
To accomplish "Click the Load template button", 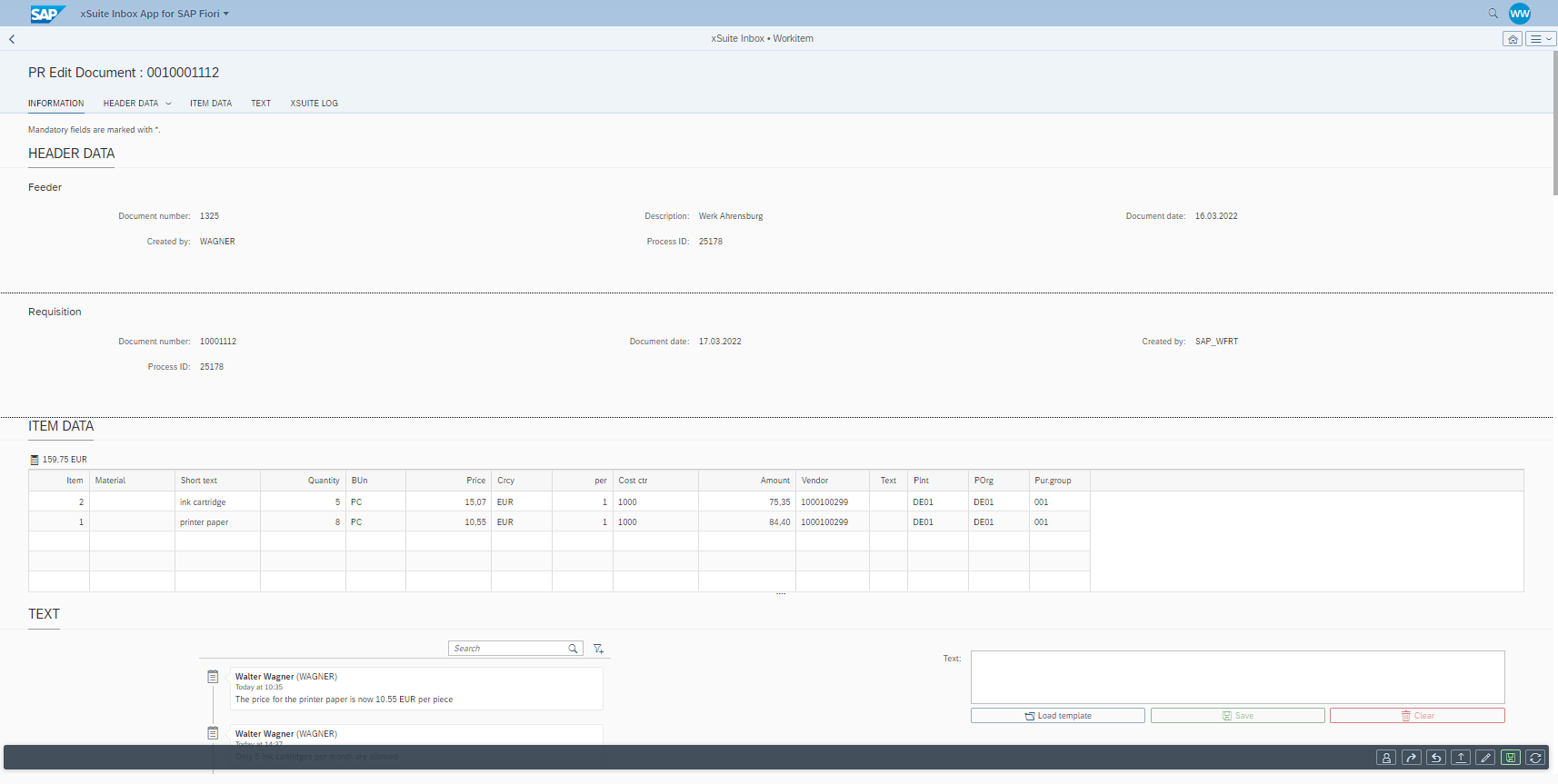I will click(1058, 716).
